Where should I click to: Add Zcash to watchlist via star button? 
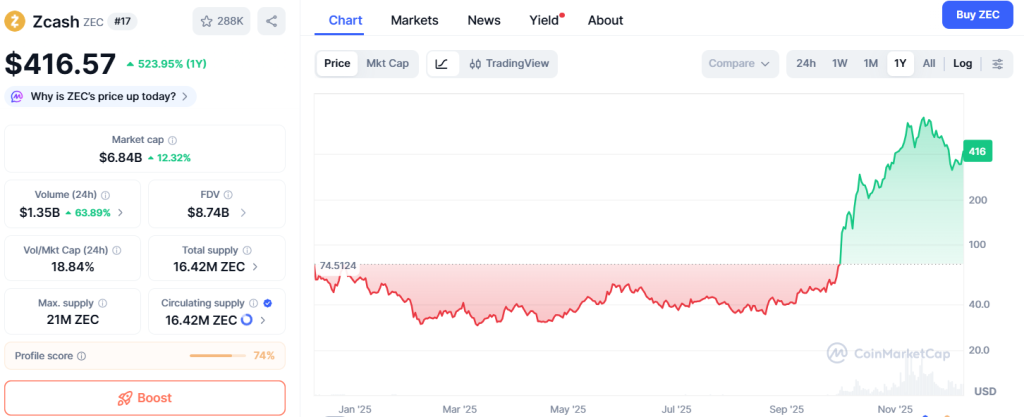pos(220,20)
